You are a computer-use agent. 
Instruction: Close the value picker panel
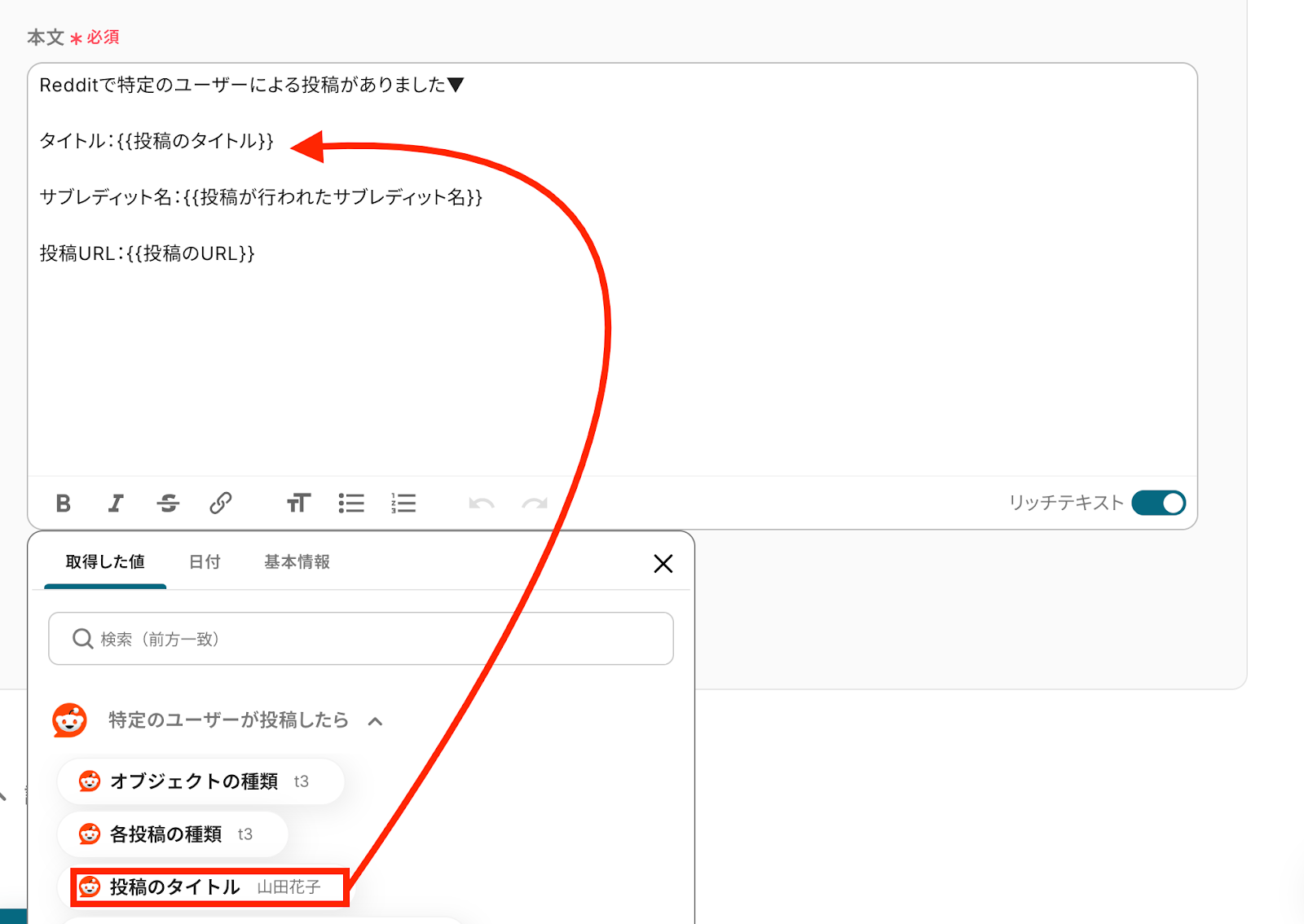(x=663, y=563)
